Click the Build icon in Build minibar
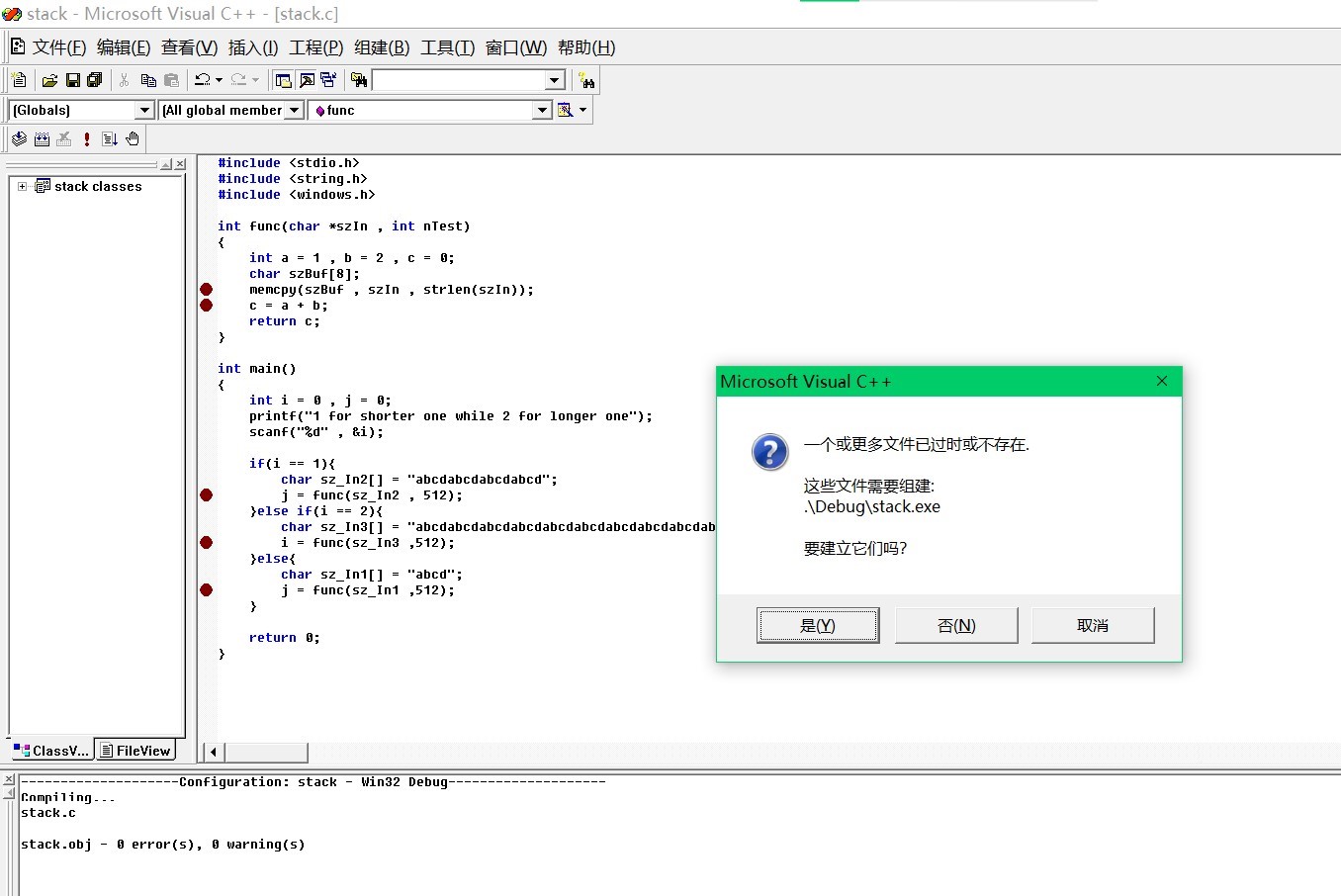 pos(42,139)
